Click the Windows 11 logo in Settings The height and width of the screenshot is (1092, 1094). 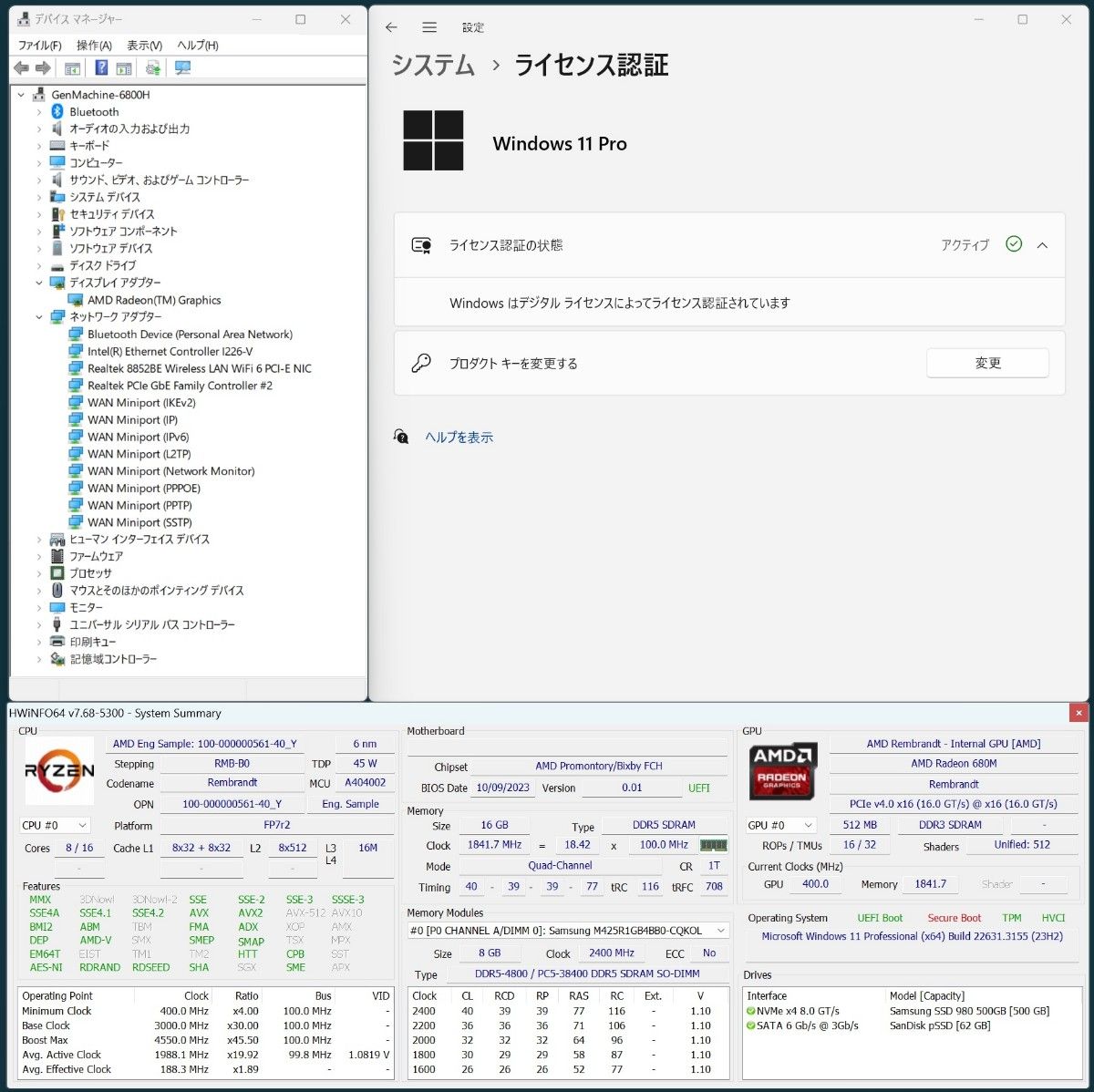[433, 140]
